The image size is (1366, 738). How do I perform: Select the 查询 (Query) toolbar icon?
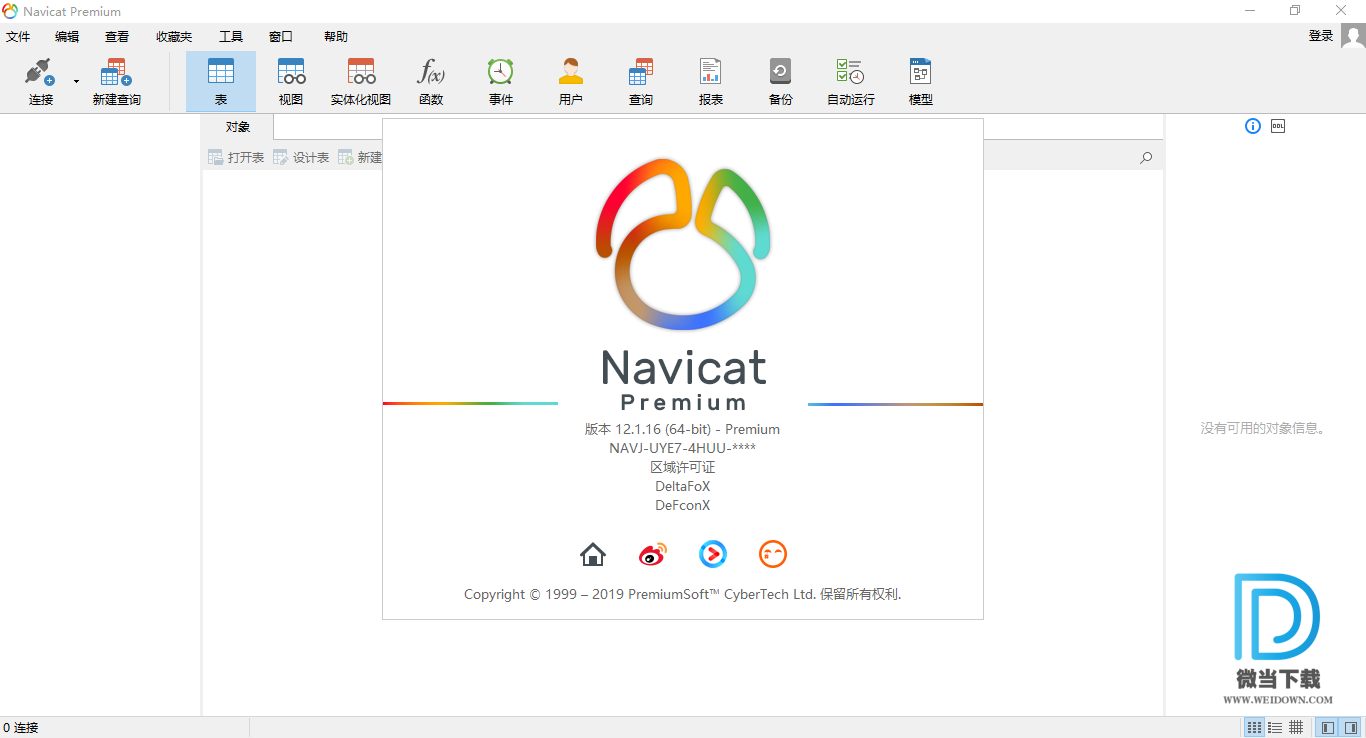click(x=641, y=81)
